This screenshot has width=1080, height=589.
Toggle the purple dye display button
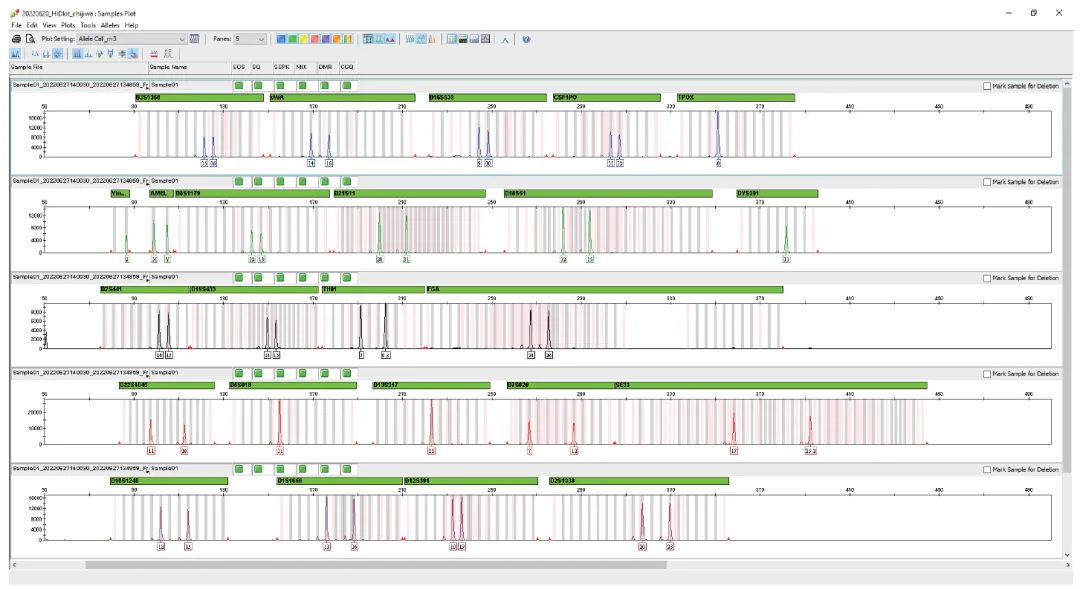coord(325,39)
